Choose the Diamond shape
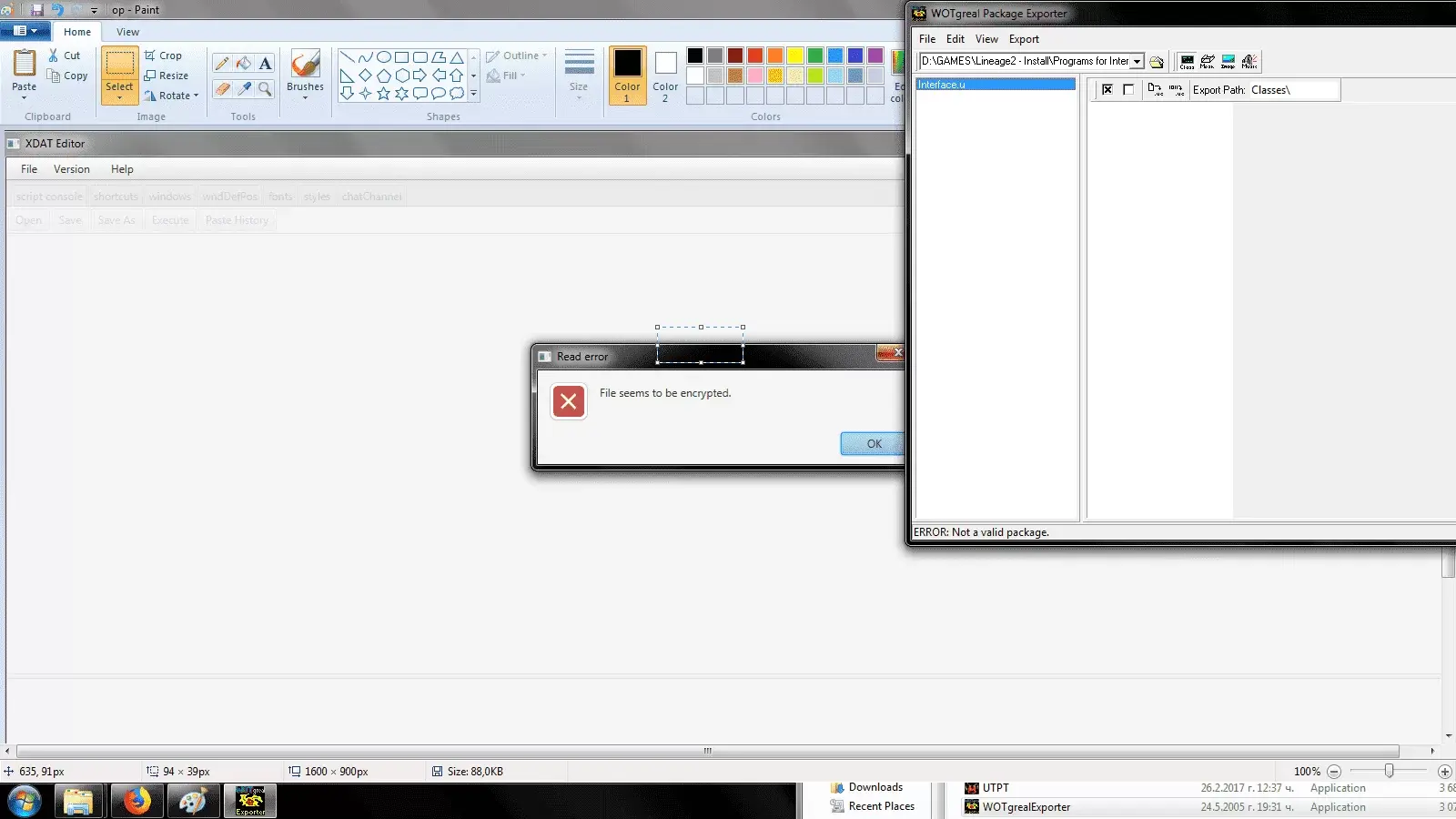The height and width of the screenshot is (819, 1456). click(365, 76)
